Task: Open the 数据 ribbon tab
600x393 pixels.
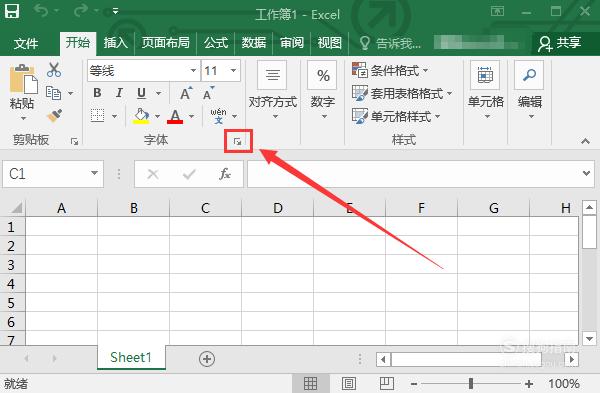Action: pos(253,43)
